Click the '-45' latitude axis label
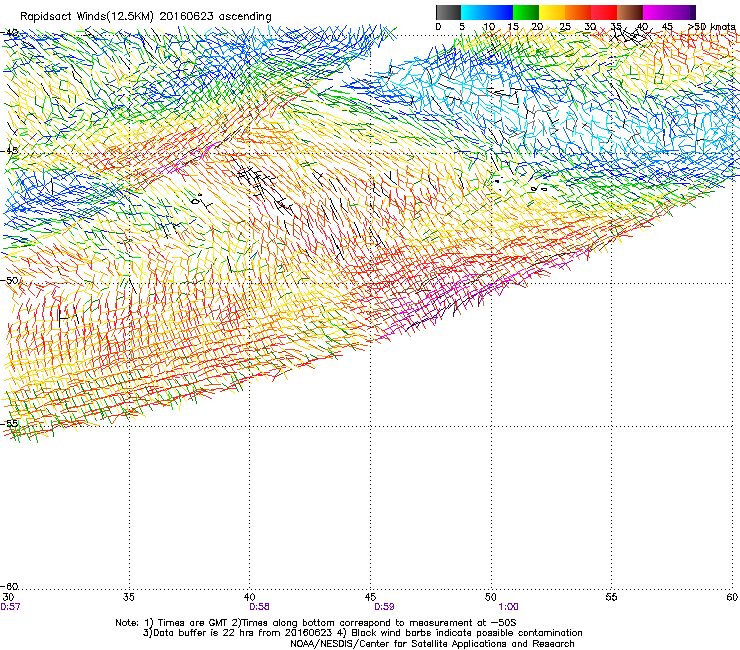740x650 pixels. pyautogui.click(x=10, y=151)
